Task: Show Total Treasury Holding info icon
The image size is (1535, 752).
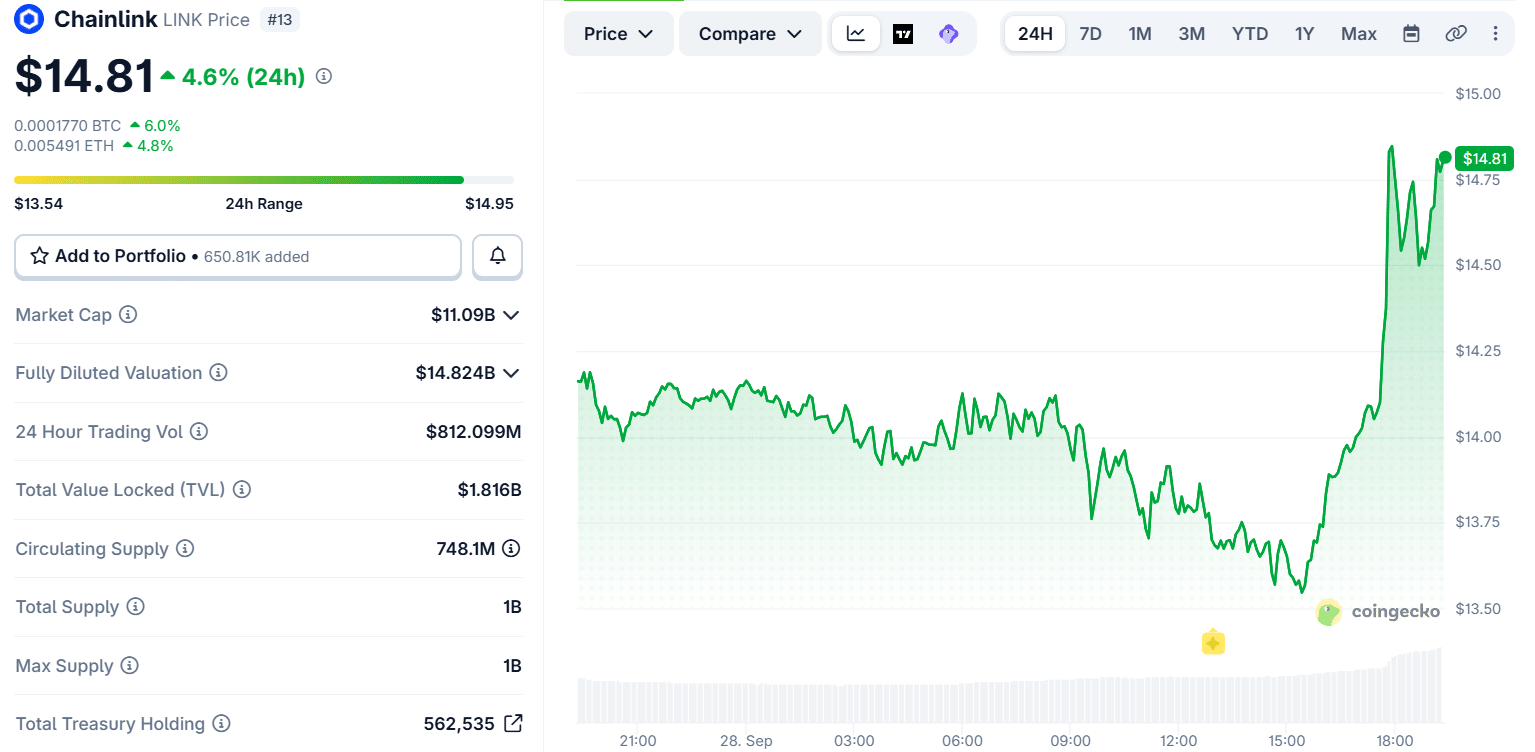Action: click(222, 724)
